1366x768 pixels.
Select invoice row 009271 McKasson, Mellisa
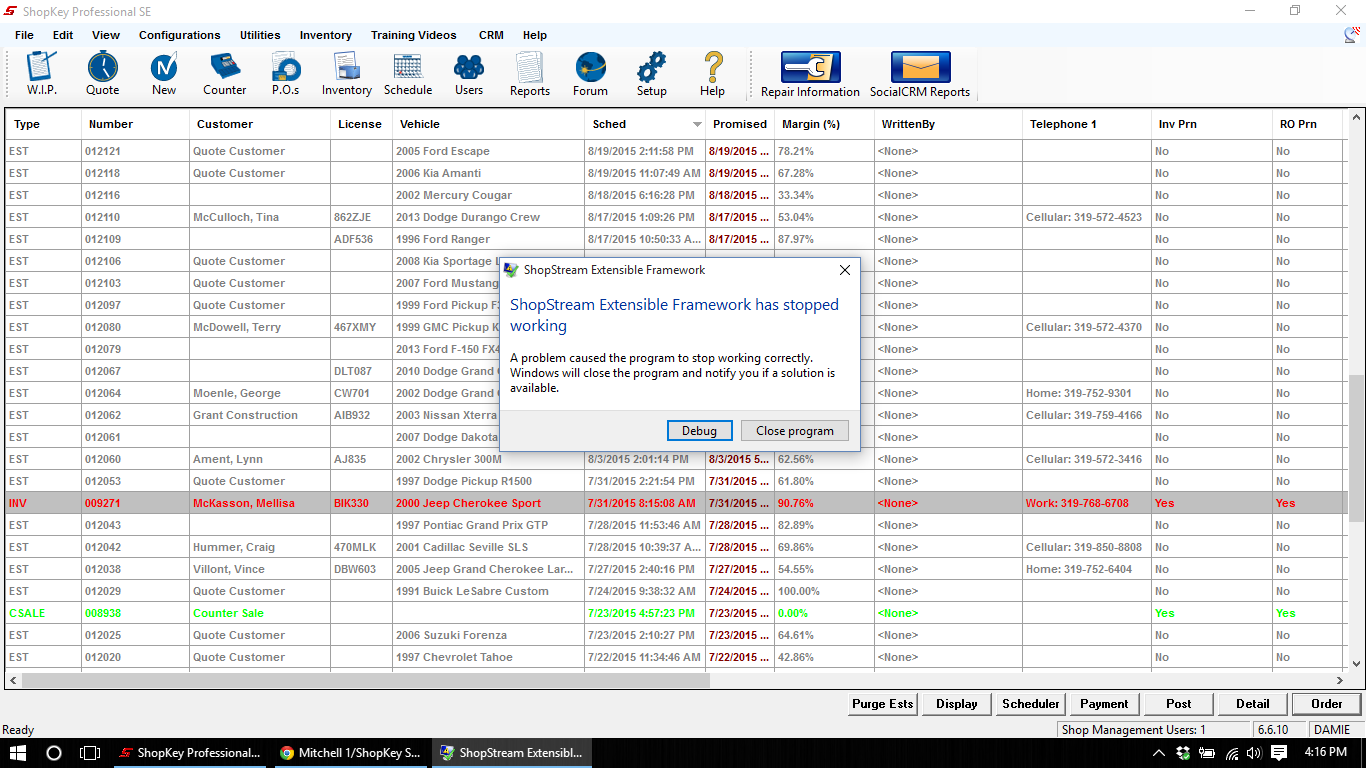click(x=675, y=503)
